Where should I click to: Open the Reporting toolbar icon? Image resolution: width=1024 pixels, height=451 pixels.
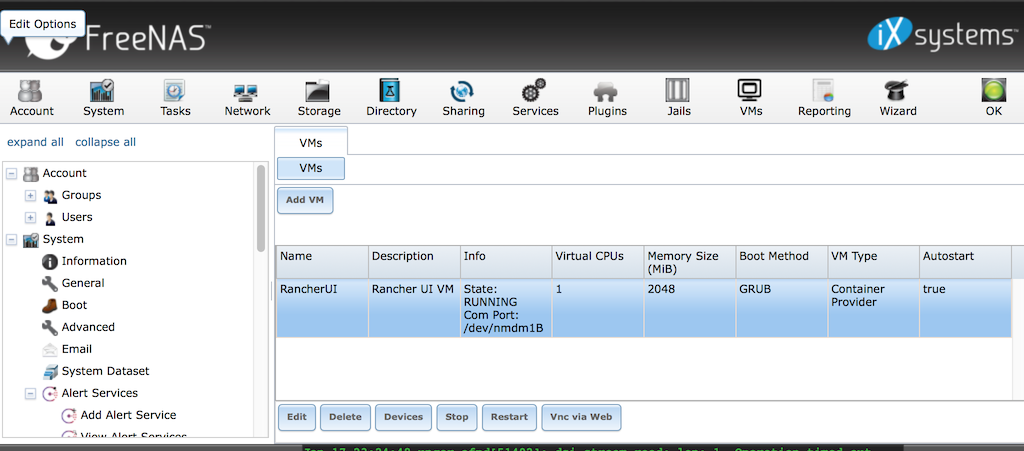point(824,98)
